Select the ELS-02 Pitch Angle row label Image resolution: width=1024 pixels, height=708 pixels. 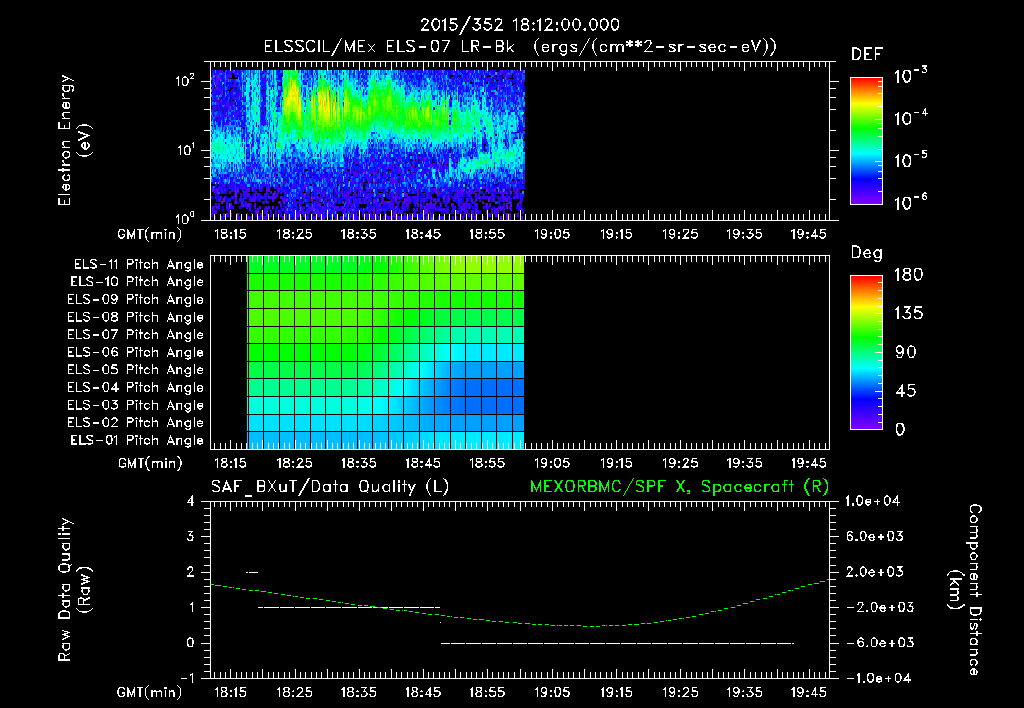136,423
